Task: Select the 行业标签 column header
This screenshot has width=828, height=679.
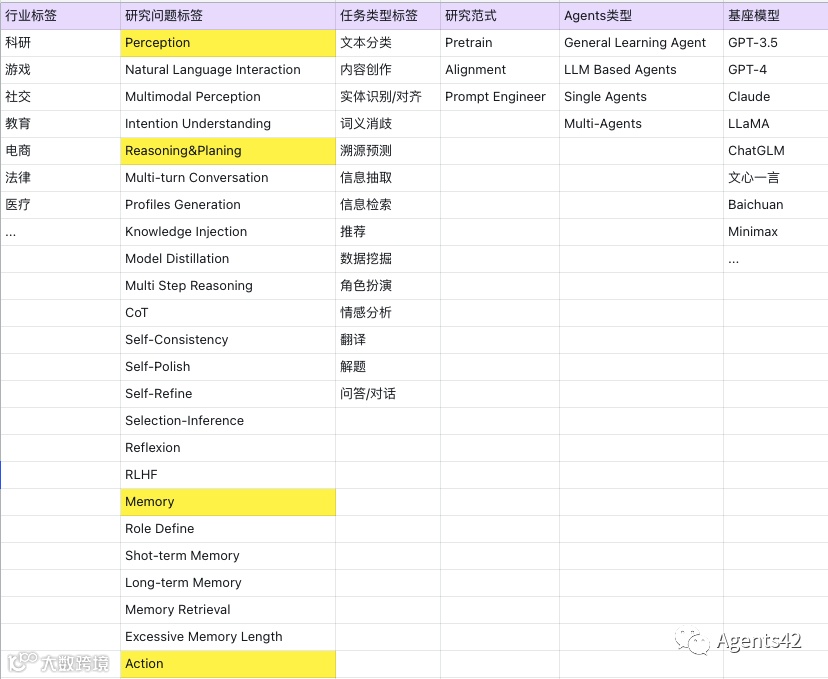Action: click(60, 16)
